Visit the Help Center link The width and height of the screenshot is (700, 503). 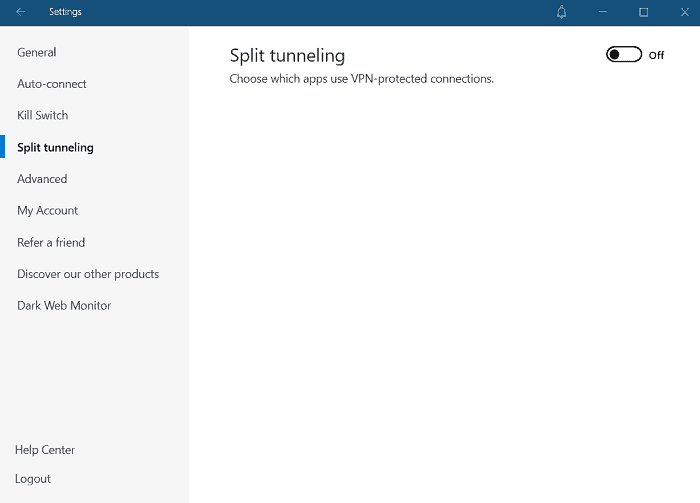(45, 450)
